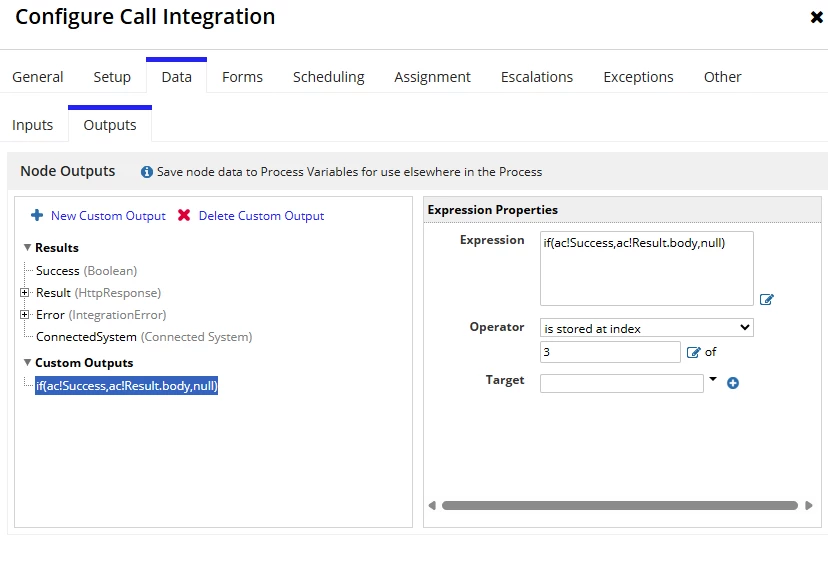
Task: Click the red X Delete Custom Output icon
Action: coord(184,215)
